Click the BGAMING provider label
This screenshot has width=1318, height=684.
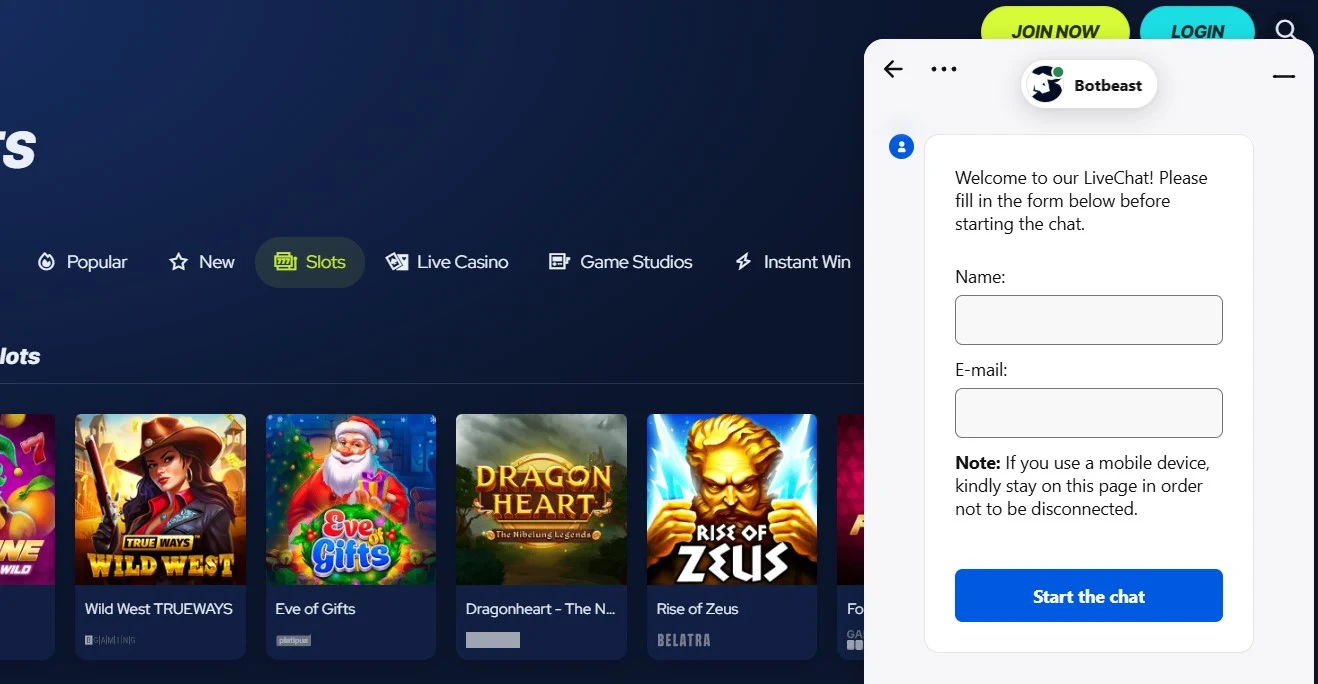(x=110, y=640)
